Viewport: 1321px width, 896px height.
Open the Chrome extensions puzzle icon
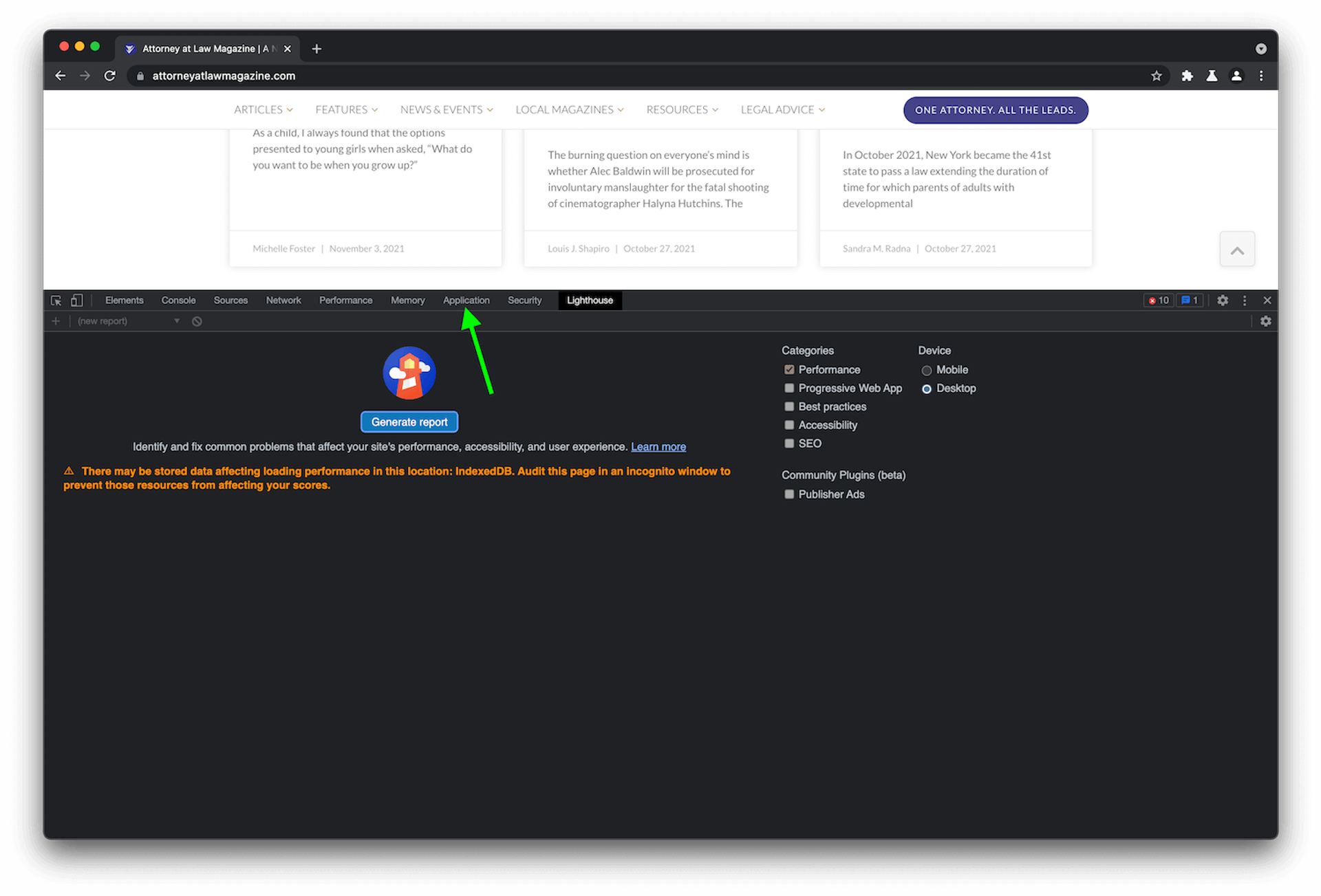point(1187,76)
